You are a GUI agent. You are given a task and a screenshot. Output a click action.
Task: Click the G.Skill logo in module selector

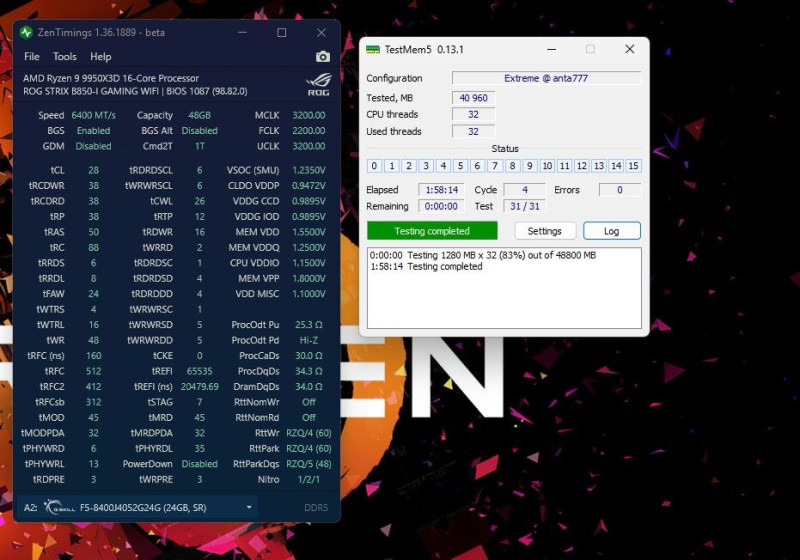coord(59,507)
